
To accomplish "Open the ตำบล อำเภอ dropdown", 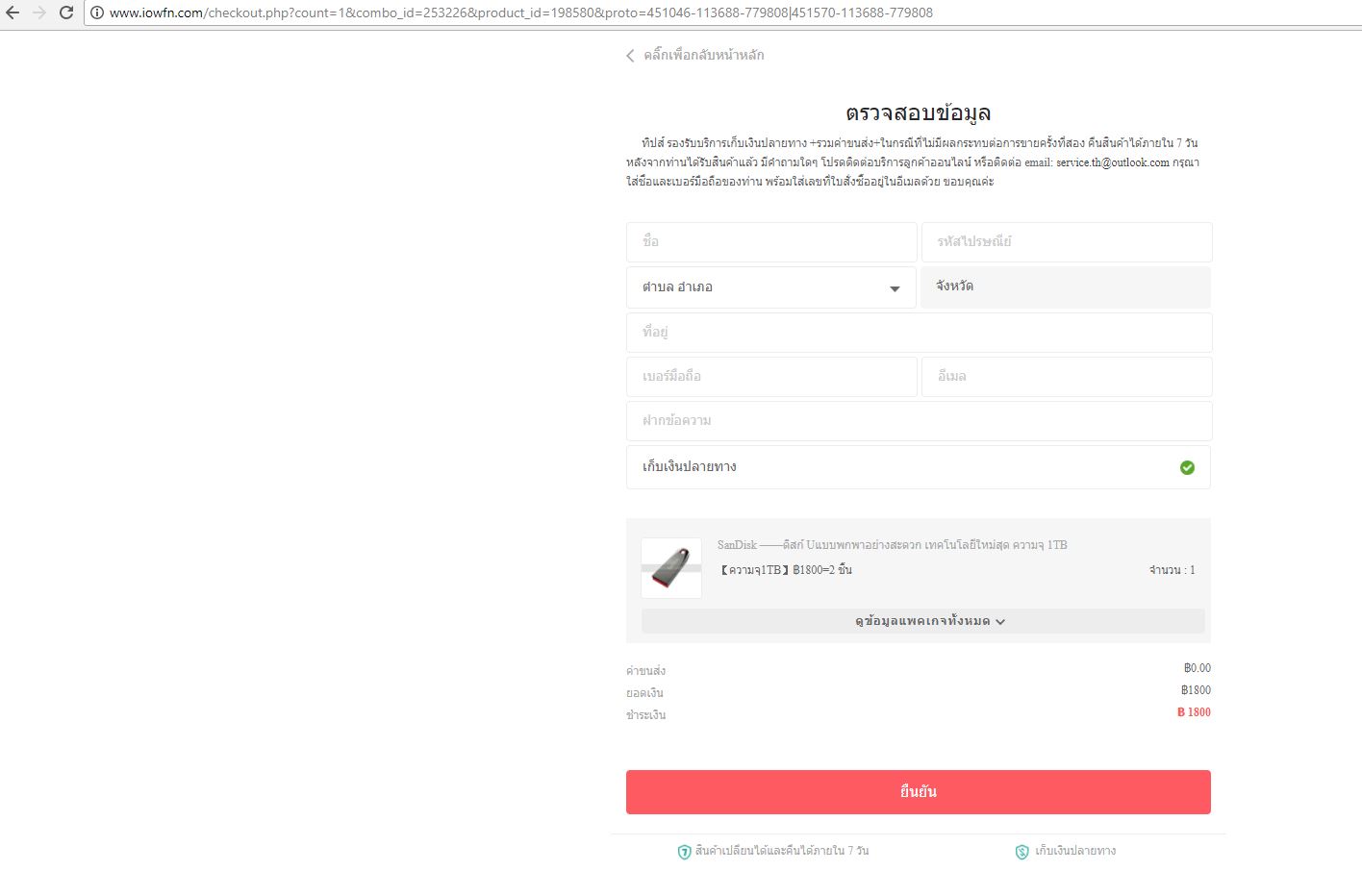I will click(770, 287).
